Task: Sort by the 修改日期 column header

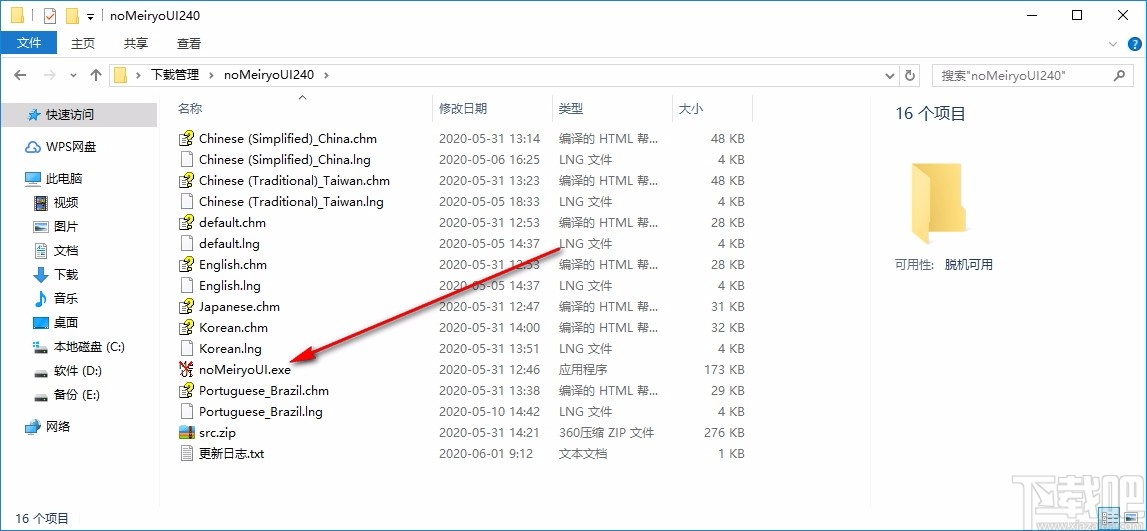Action: pos(462,108)
